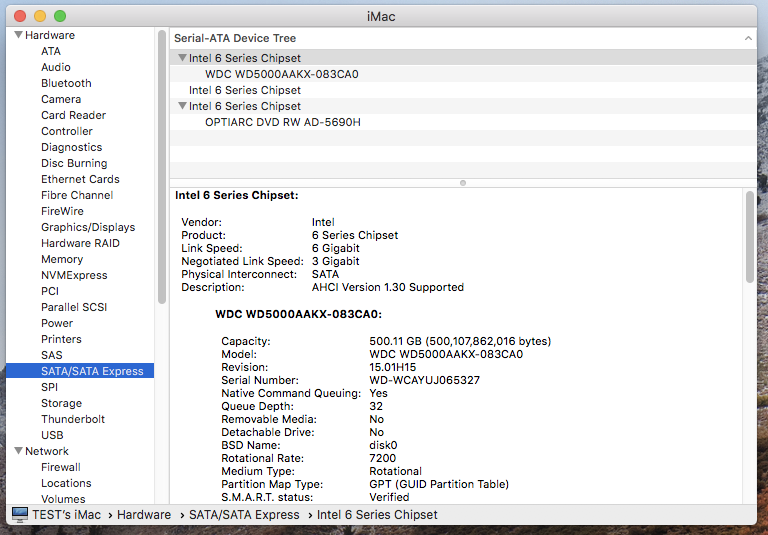The height and width of the screenshot is (535, 768).
Task: Close the iMac window with red button
Action: click(x=20, y=16)
